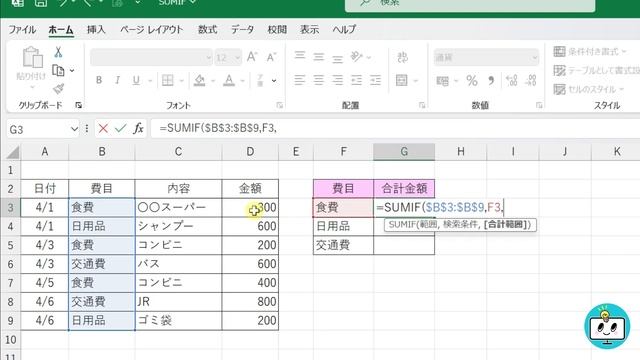Image resolution: width=640 pixels, height=360 pixels.
Task: Apply Percent Style
Action: coord(472,81)
